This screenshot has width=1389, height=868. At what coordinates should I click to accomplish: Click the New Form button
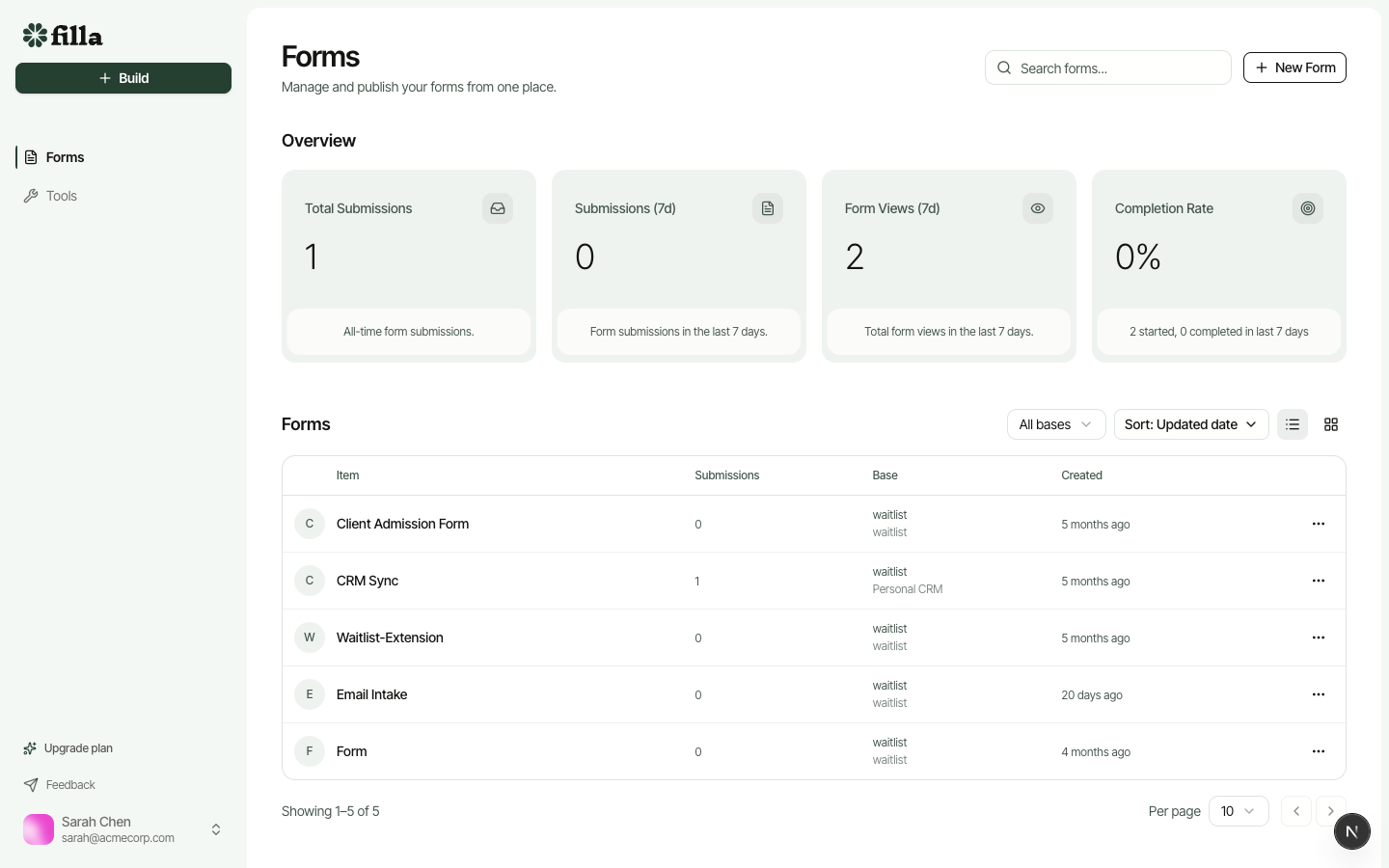click(x=1295, y=68)
